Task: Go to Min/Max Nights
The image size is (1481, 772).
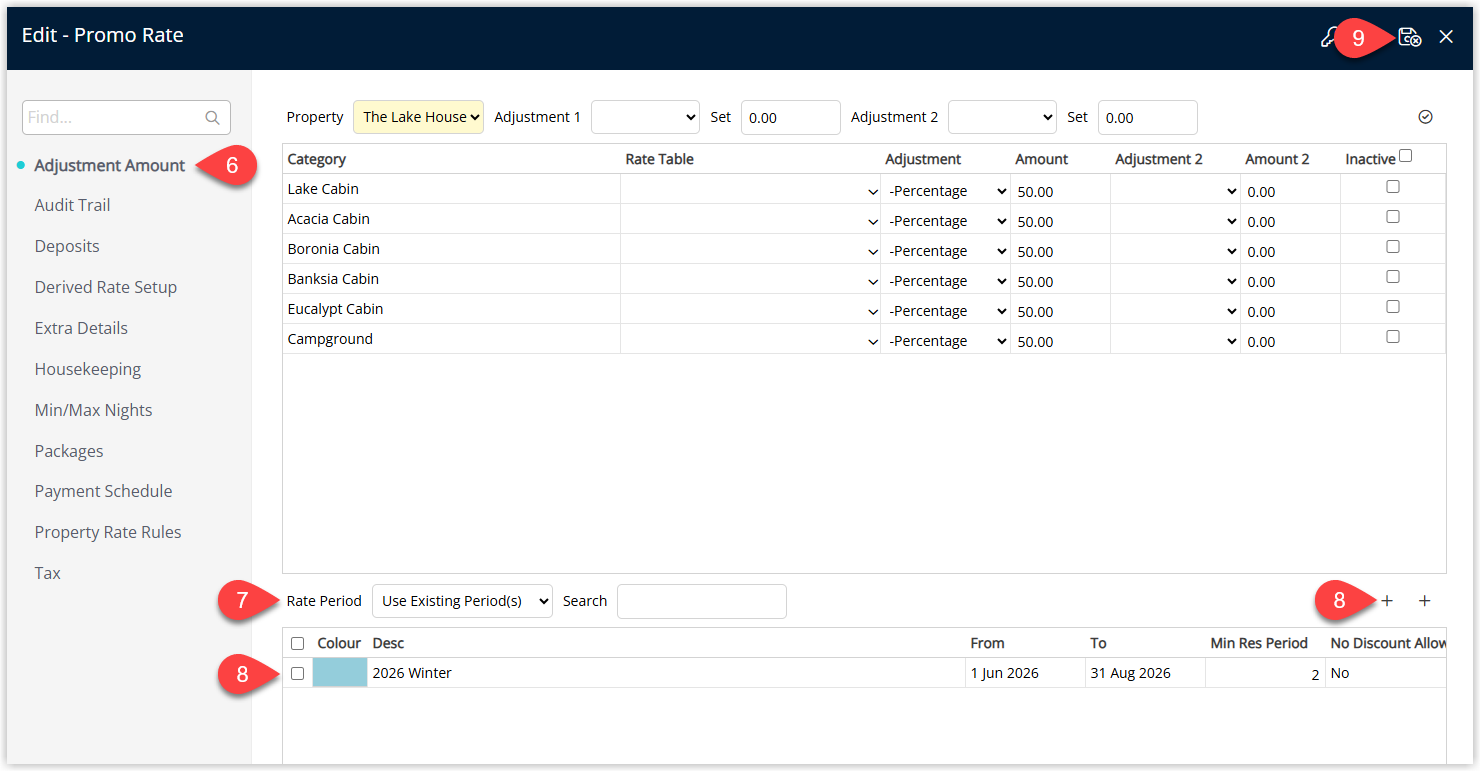Action: [x=93, y=410]
